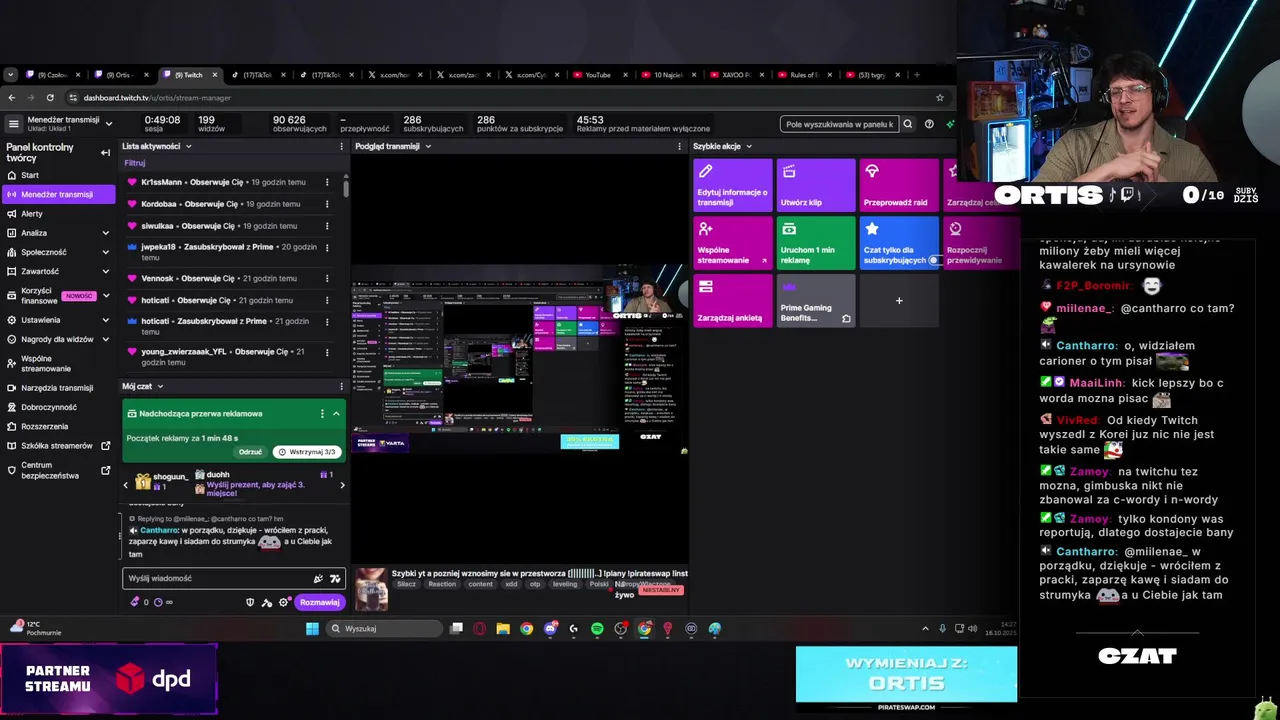This screenshot has width=1280, height=720.
Task: Select Menedżer transmisji in the sidebar
Action: pos(57,194)
